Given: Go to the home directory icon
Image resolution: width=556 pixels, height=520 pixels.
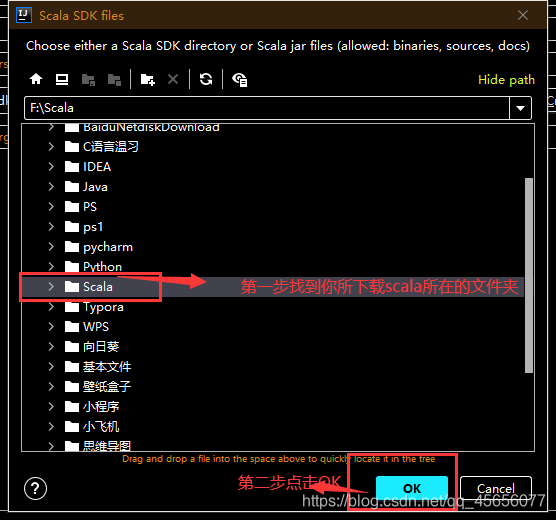Looking at the screenshot, I should pyautogui.click(x=36, y=79).
